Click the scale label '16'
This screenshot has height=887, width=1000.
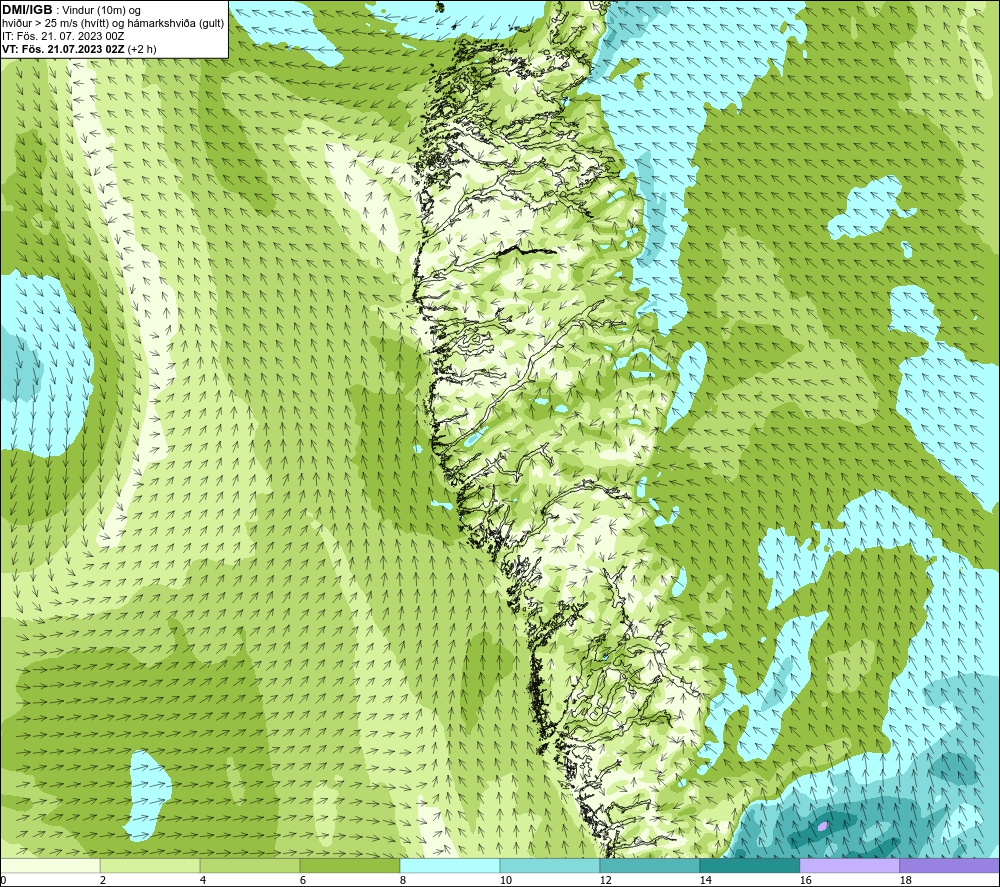click(x=805, y=881)
